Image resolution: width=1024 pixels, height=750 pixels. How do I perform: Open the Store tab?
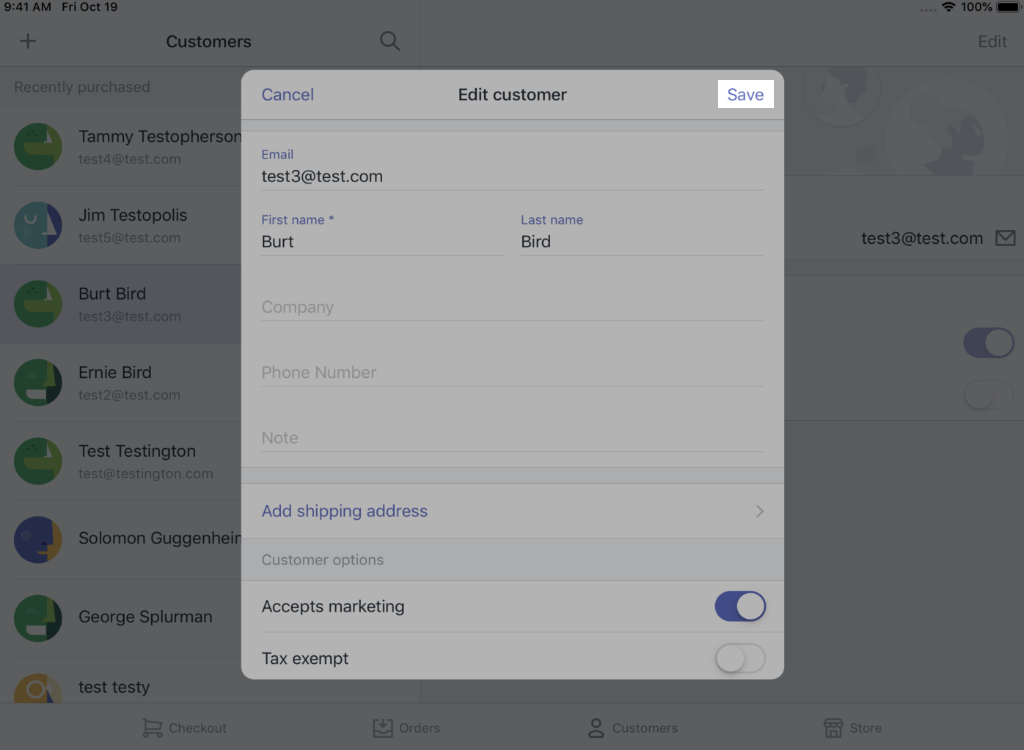coord(852,728)
